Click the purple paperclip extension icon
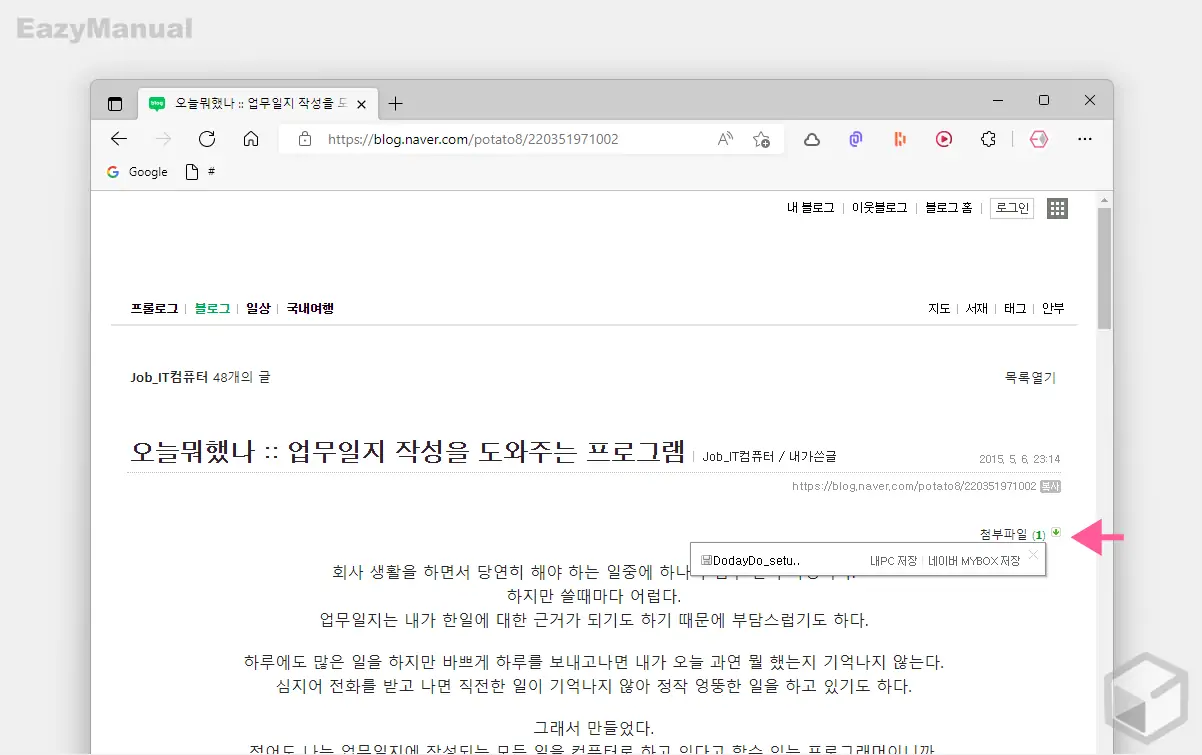The width and height of the screenshot is (1202, 755). coord(855,139)
